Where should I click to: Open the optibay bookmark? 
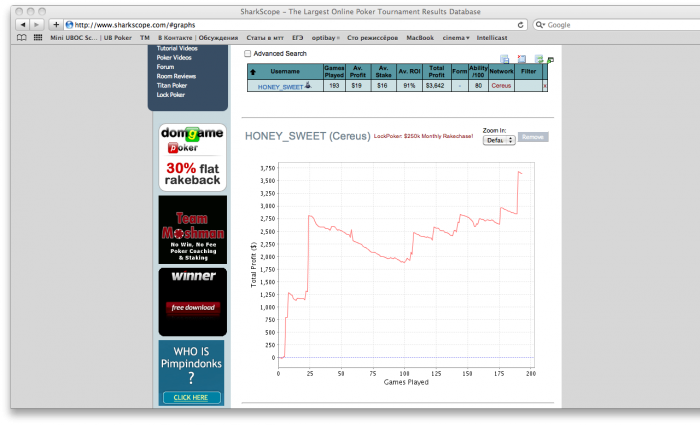[x=325, y=38]
